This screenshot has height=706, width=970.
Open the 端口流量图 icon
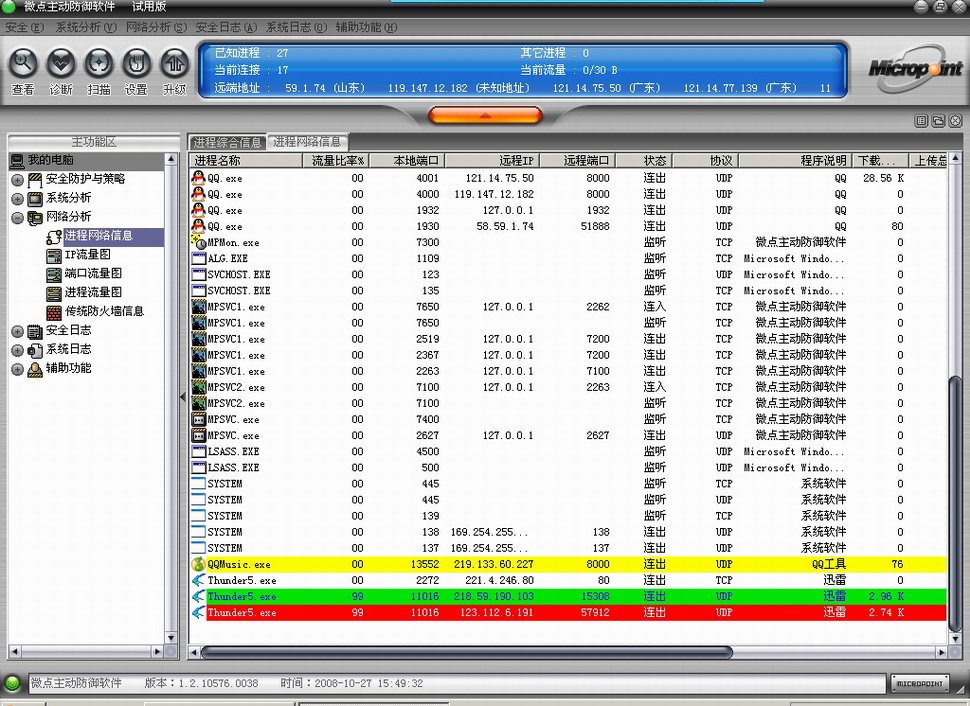[x=54, y=275]
